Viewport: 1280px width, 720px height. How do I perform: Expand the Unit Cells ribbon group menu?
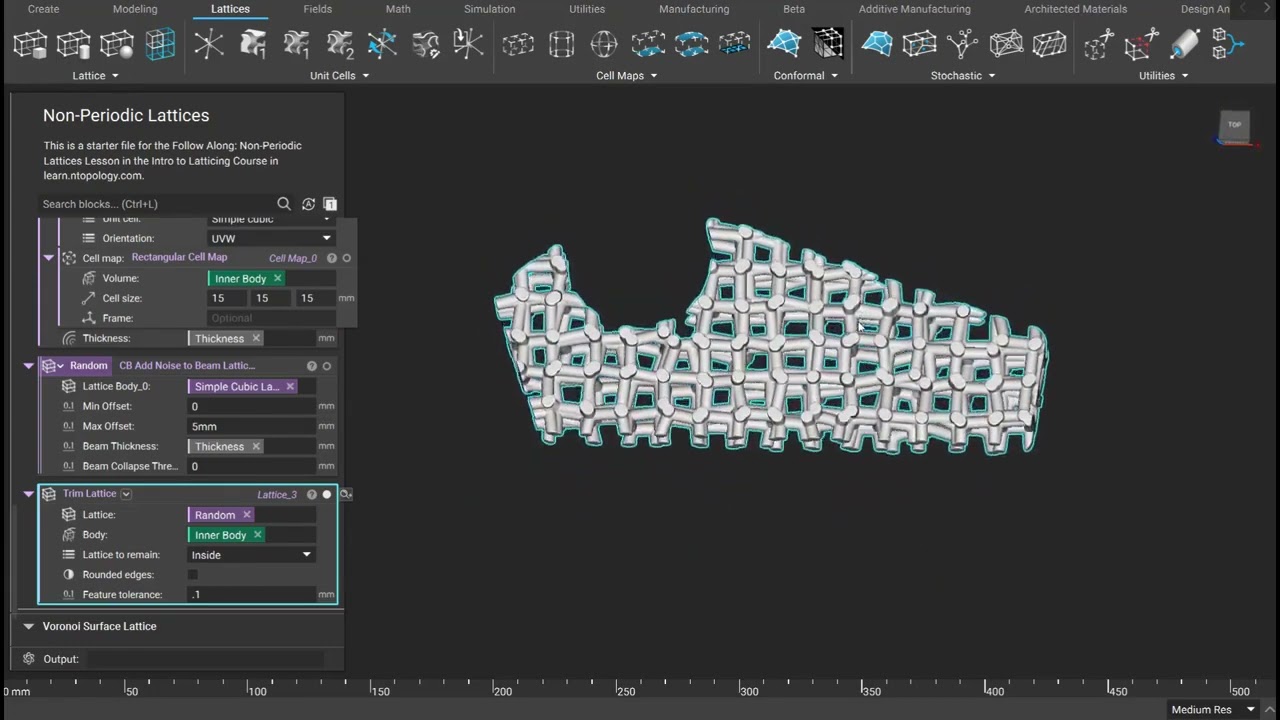[339, 76]
